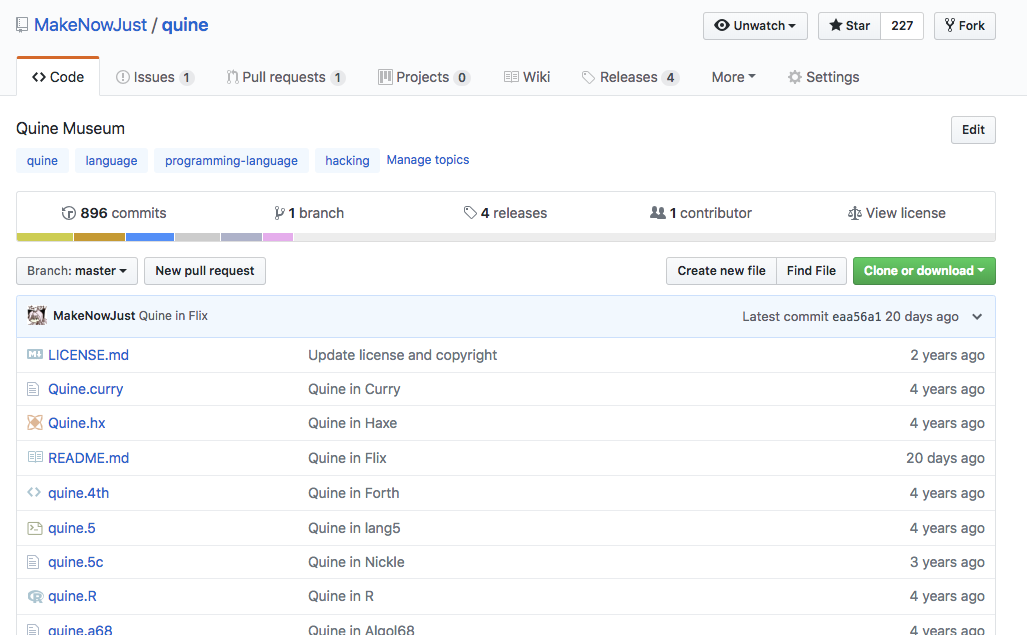Expand latest commit details chevron

tap(977, 317)
